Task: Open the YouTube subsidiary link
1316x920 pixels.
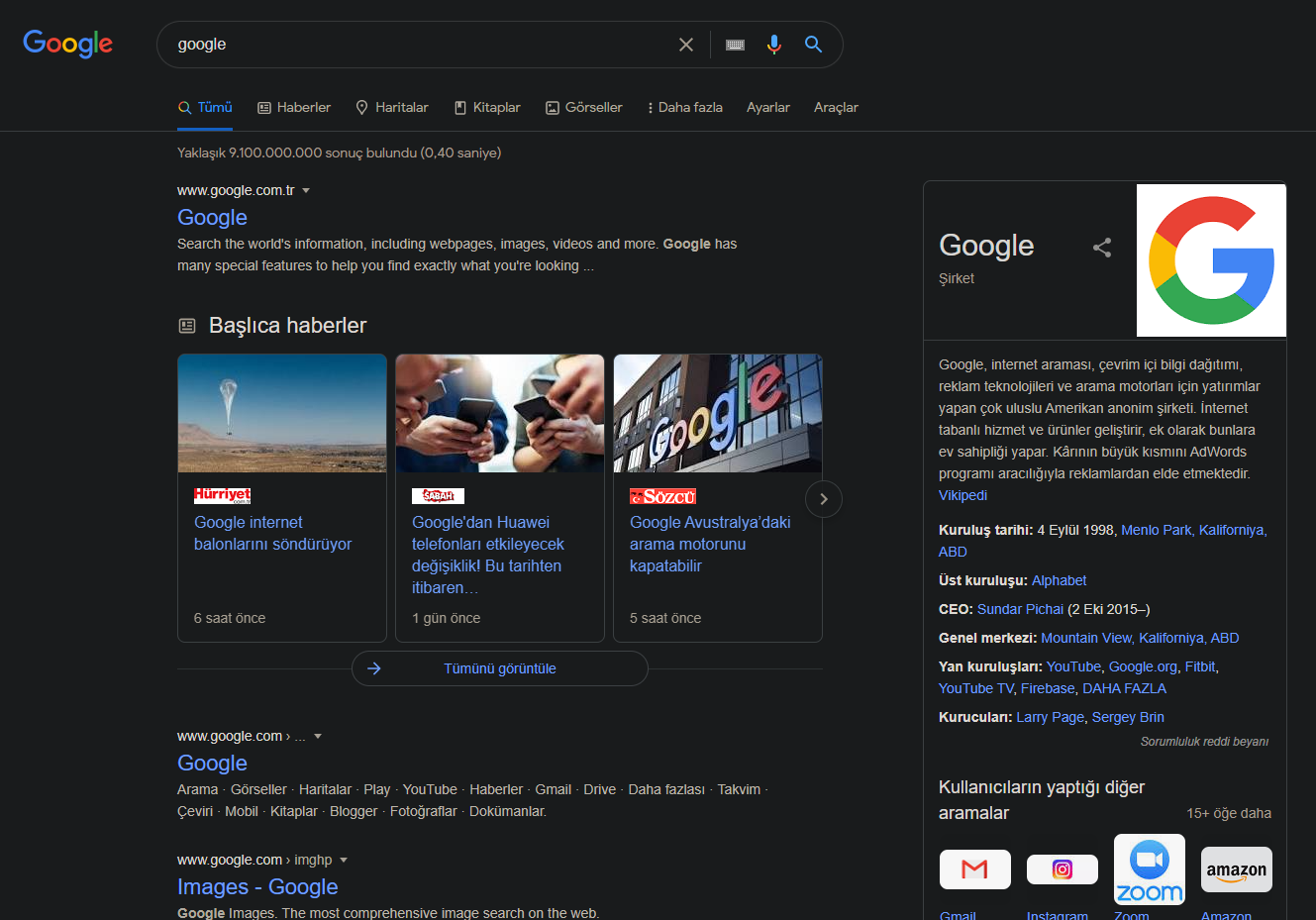Action: 1073,666
